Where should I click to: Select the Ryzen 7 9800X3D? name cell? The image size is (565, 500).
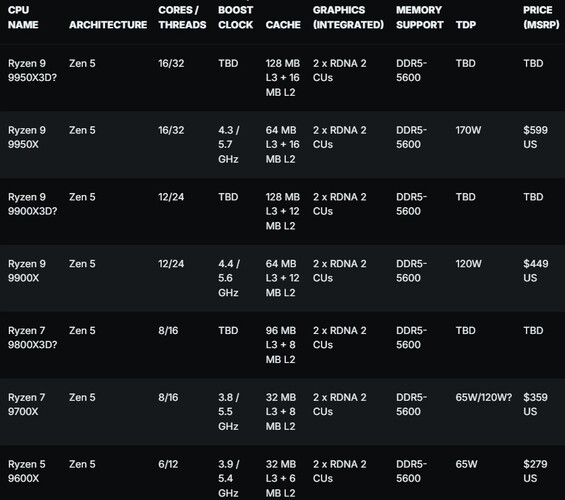point(32,338)
